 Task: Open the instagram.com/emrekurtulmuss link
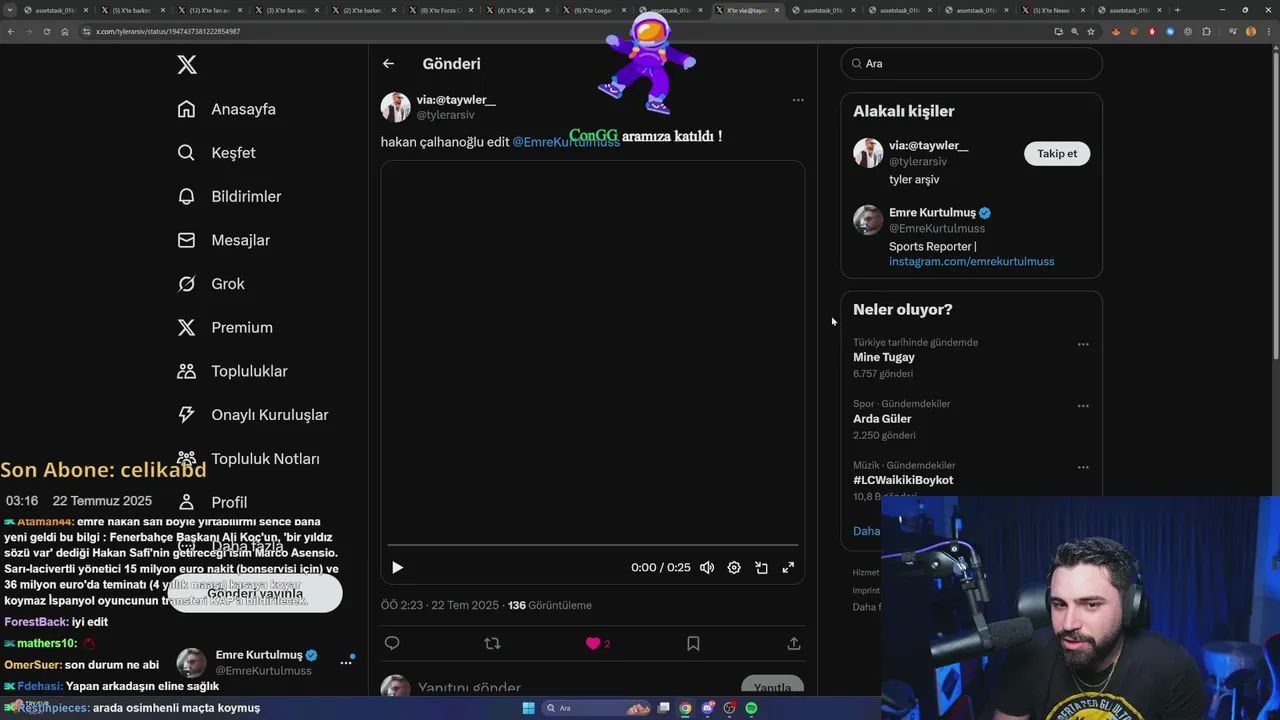pos(971,261)
